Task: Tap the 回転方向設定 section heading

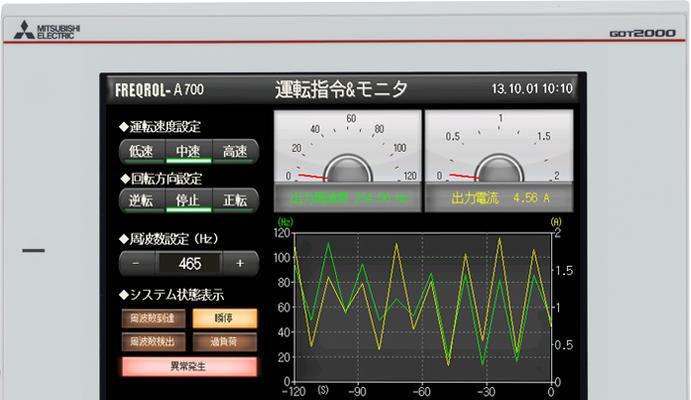Action: 161,179
